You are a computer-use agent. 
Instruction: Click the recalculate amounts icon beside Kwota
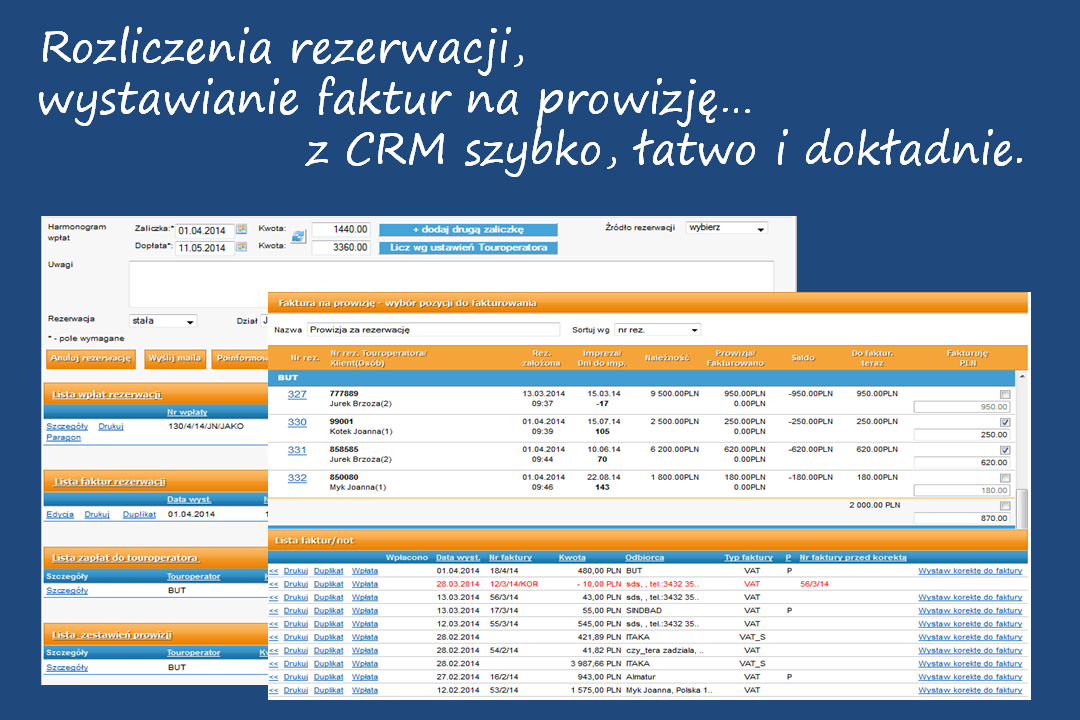point(297,237)
